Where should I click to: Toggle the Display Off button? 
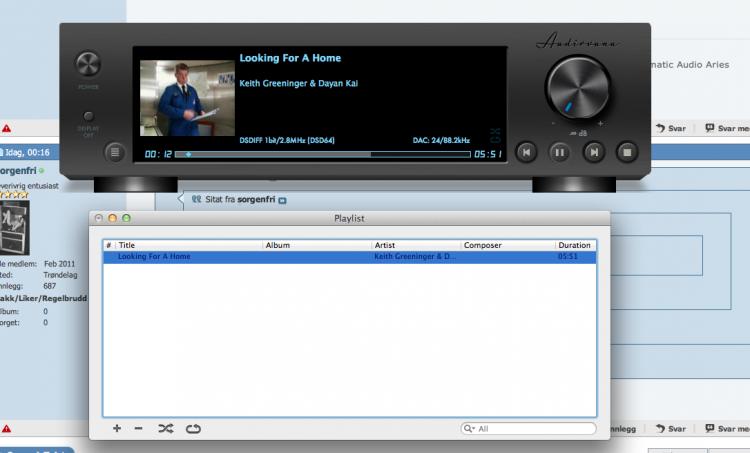pos(88,116)
